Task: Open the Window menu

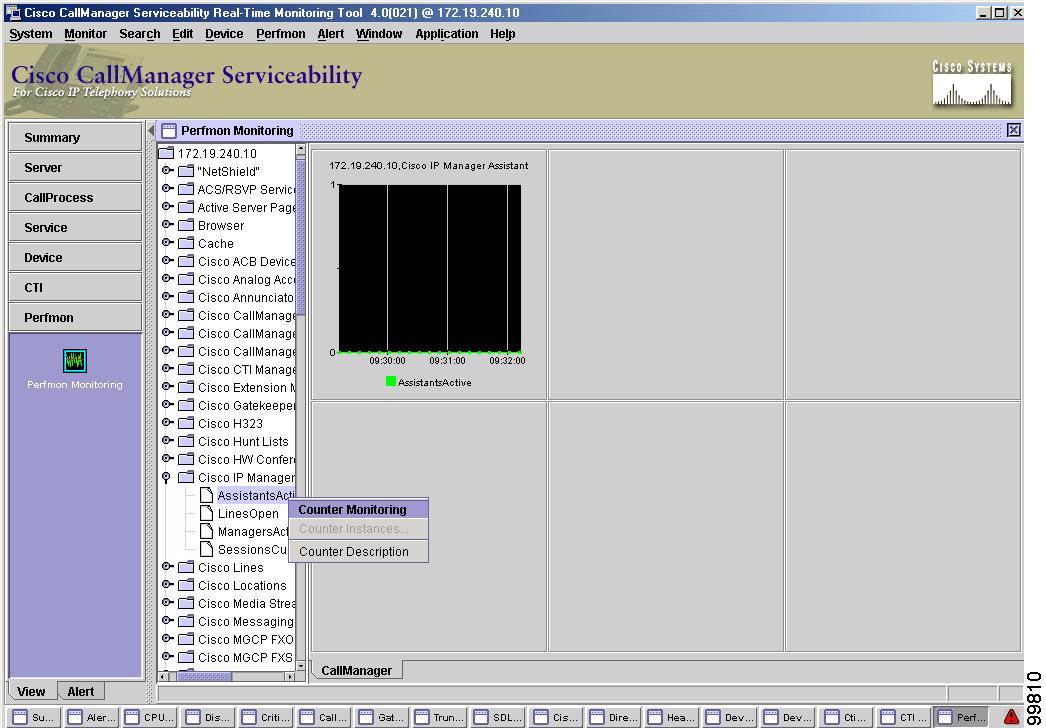Action: 379,34
